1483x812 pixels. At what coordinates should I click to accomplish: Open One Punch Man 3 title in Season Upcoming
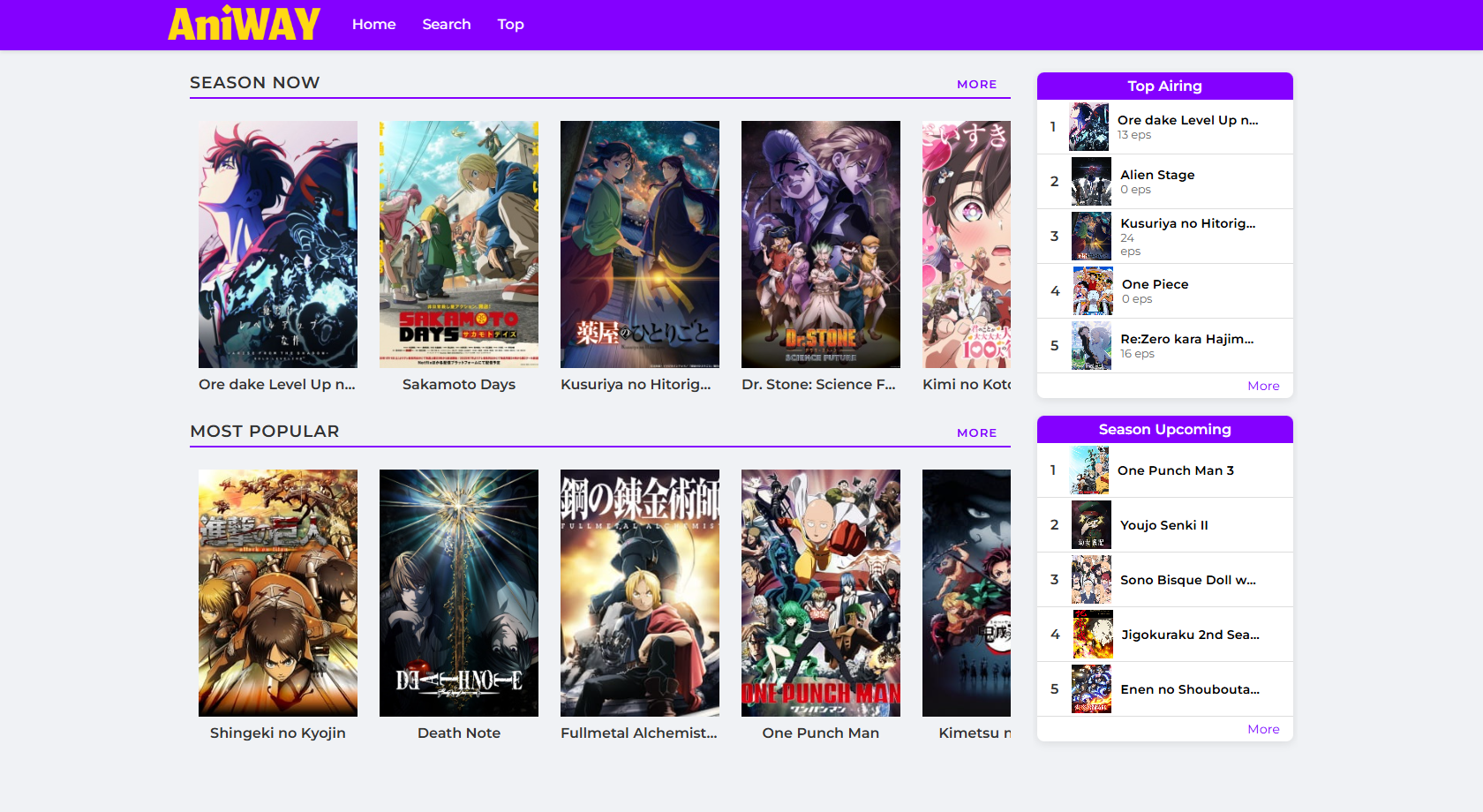[1176, 470]
